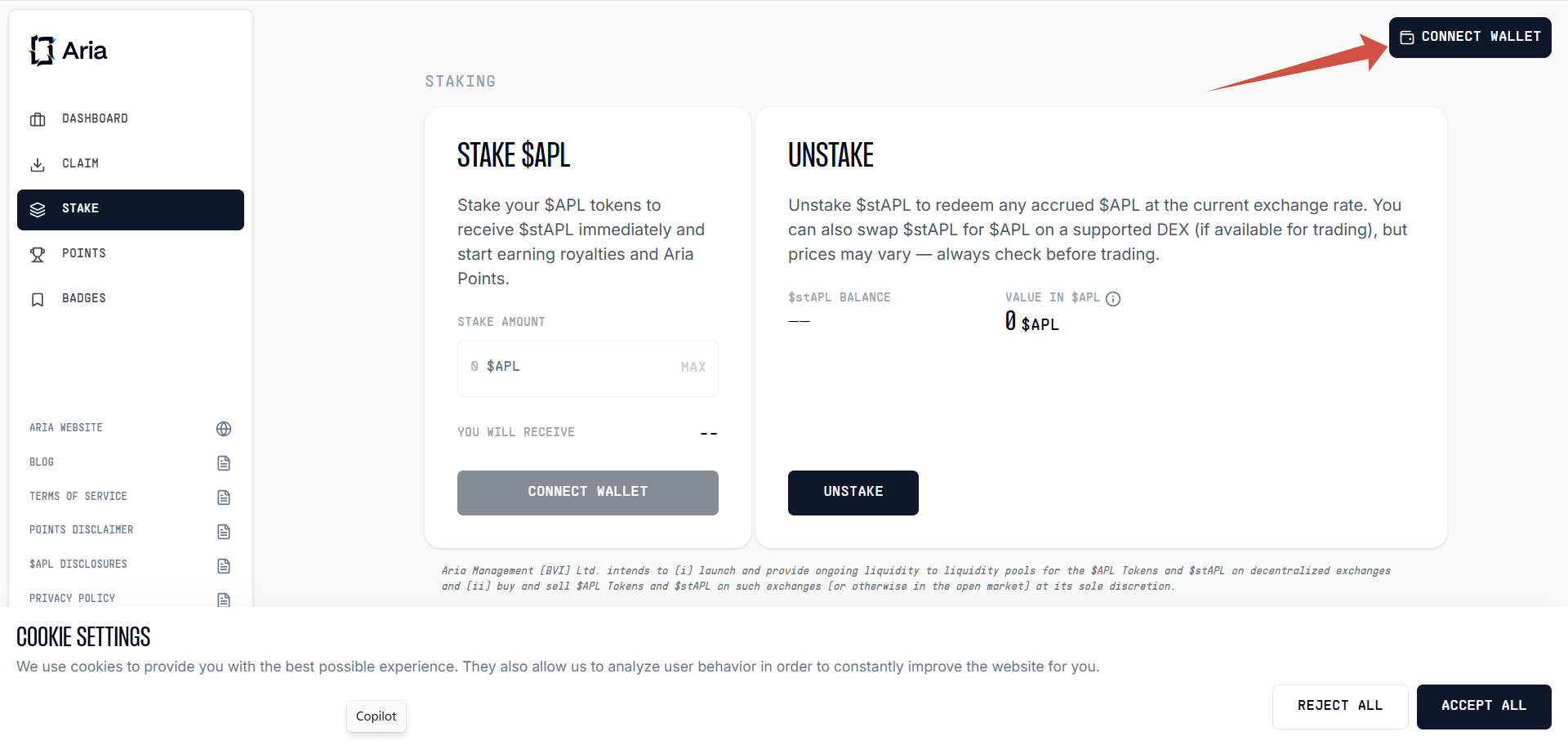Image resolution: width=1568 pixels, height=745 pixels.
Task: Click MAX in the stake amount field
Action: [693, 368]
